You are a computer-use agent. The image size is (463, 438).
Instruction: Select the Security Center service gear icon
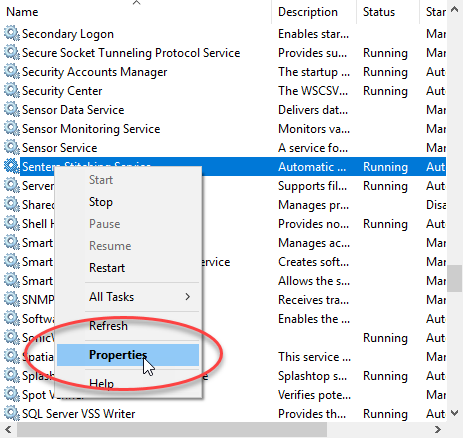(12, 90)
